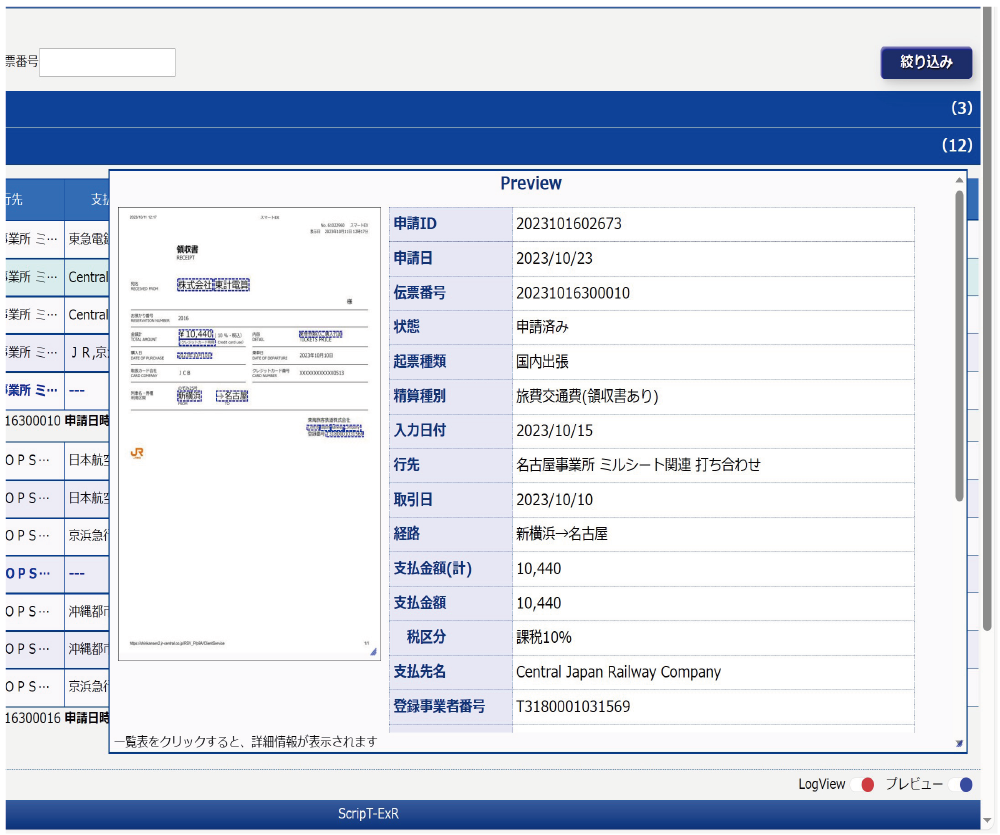This screenshot has width=1000, height=835.
Task: Click the JR logo on the receipt
Action: pyautogui.click(x=137, y=453)
